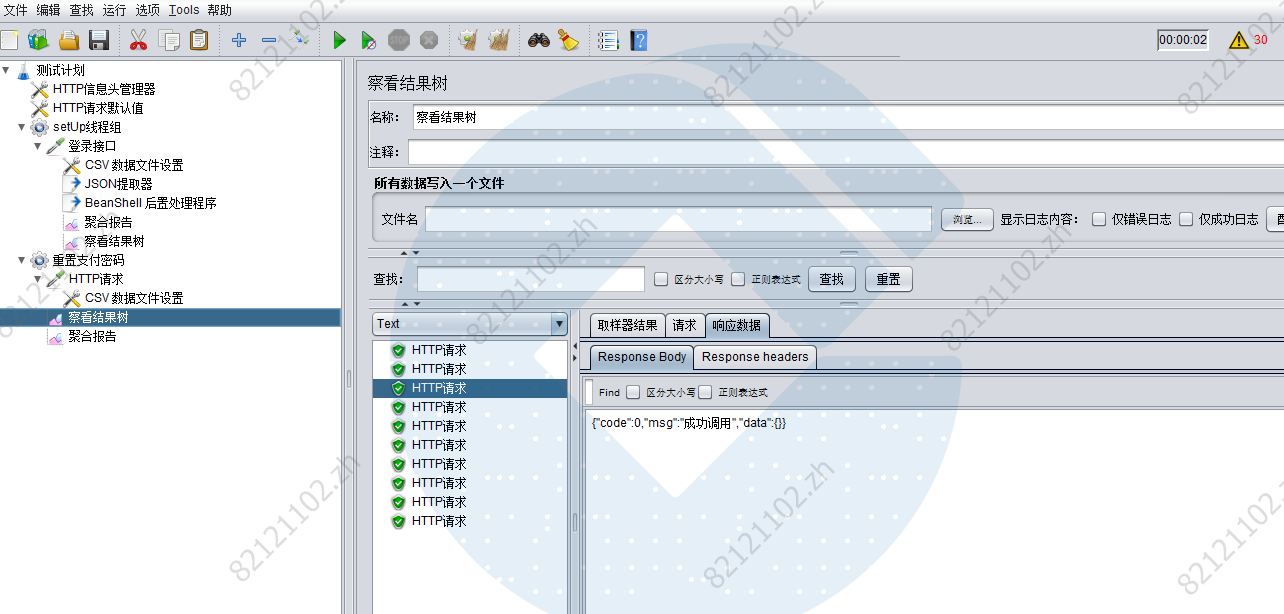Open the Tools menu

[184, 10]
